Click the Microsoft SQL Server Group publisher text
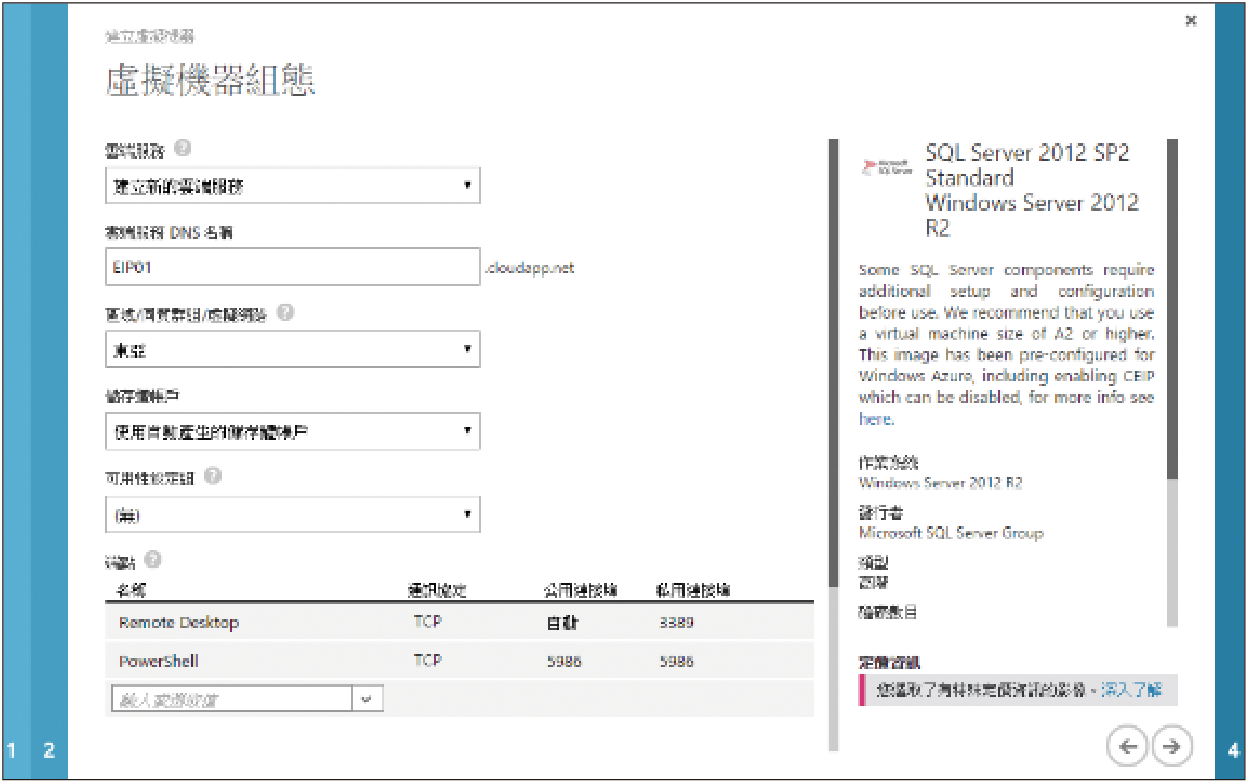1249x784 pixels. 951,533
